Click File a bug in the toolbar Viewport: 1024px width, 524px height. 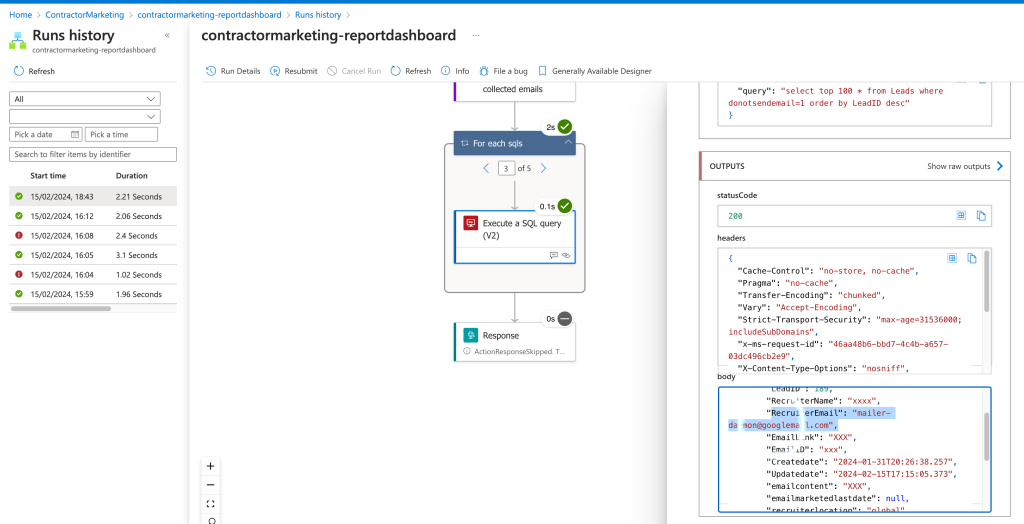[503, 71]
